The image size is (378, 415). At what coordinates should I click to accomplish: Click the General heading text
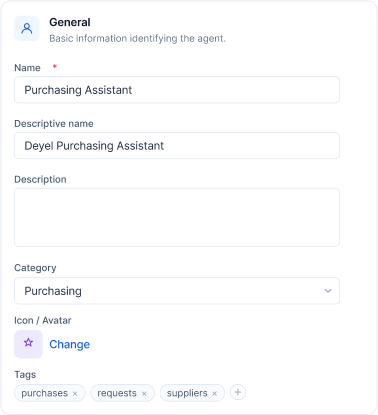70,22
